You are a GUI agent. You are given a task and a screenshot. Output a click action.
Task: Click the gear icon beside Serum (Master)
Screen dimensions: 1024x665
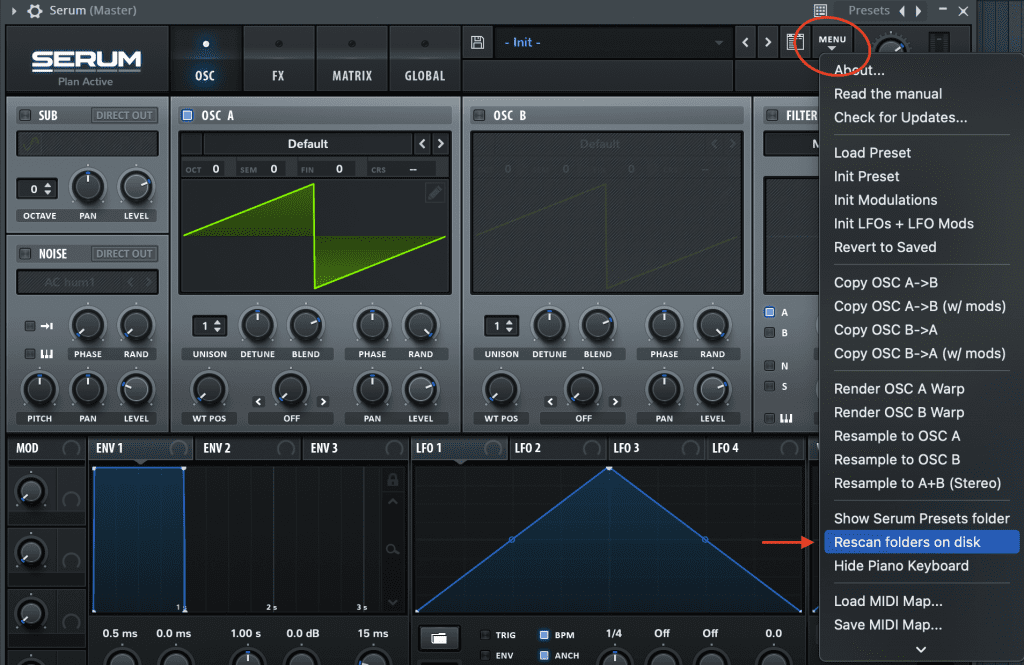(35, 10)
